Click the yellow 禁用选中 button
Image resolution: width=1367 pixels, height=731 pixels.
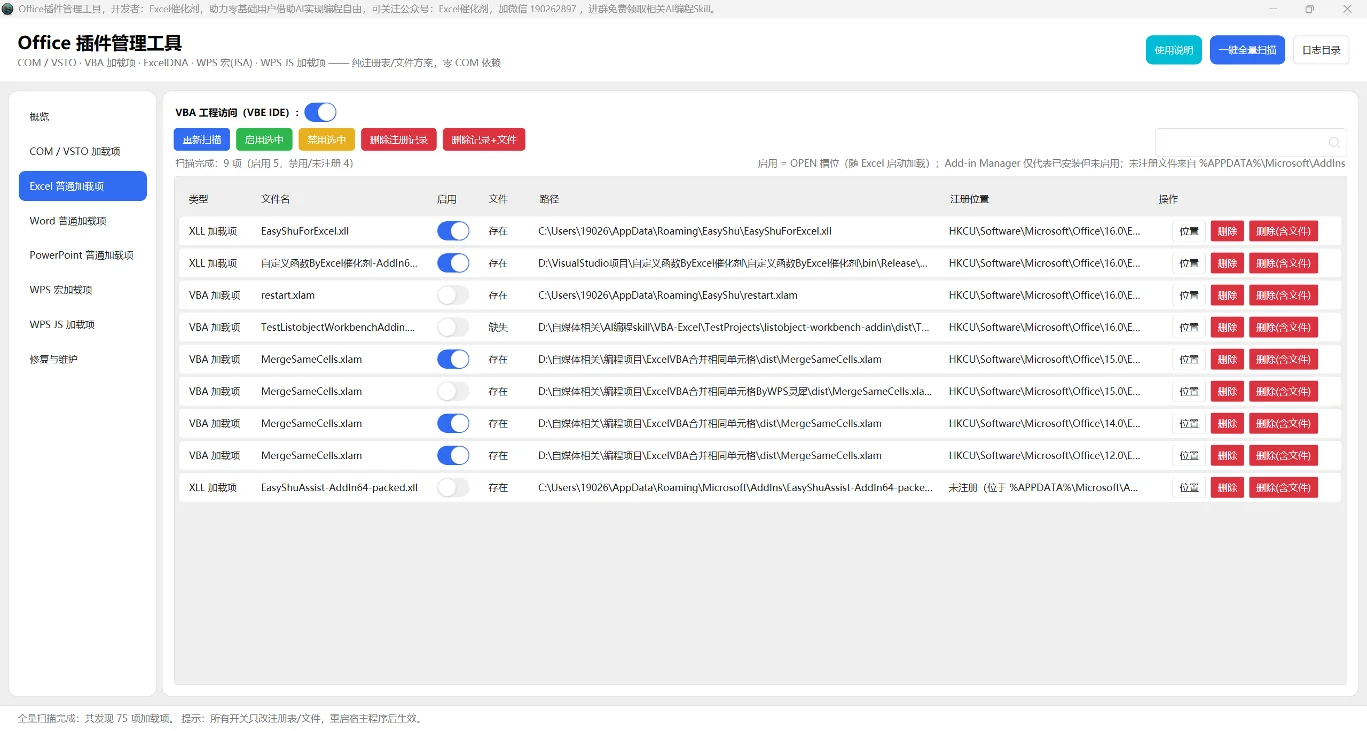click(x=327, y=140)
